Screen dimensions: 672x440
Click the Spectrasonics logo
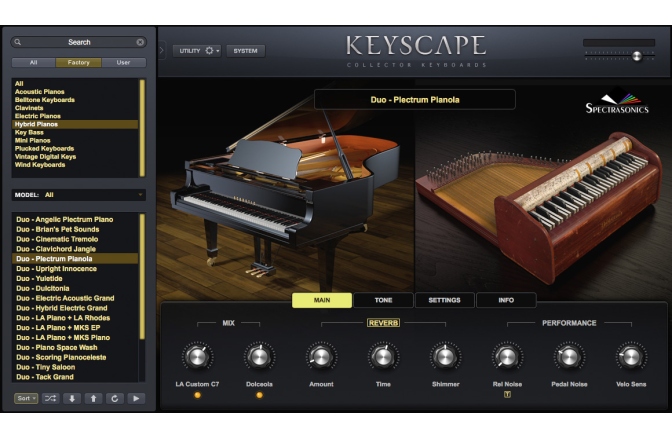tap(617, 103)
